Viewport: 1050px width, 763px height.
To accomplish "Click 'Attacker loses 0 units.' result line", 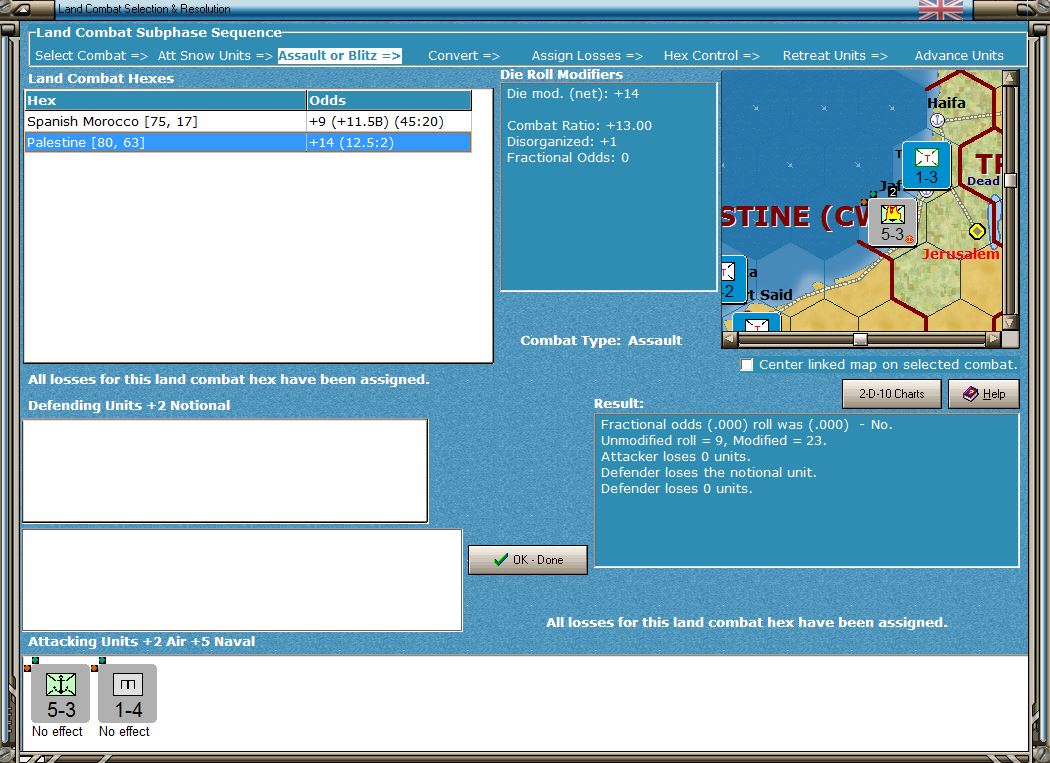I will 676,456.
